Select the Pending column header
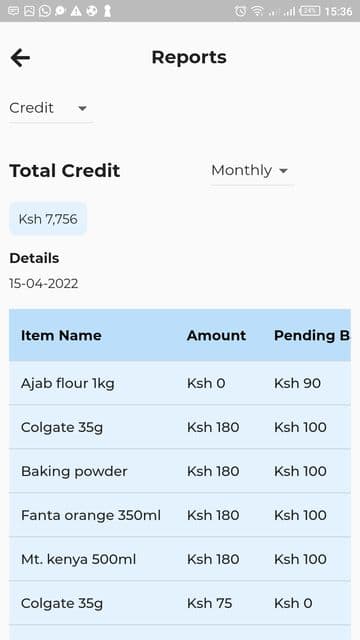The height and width of the screenshot is (640, 360). pos(312,336)
